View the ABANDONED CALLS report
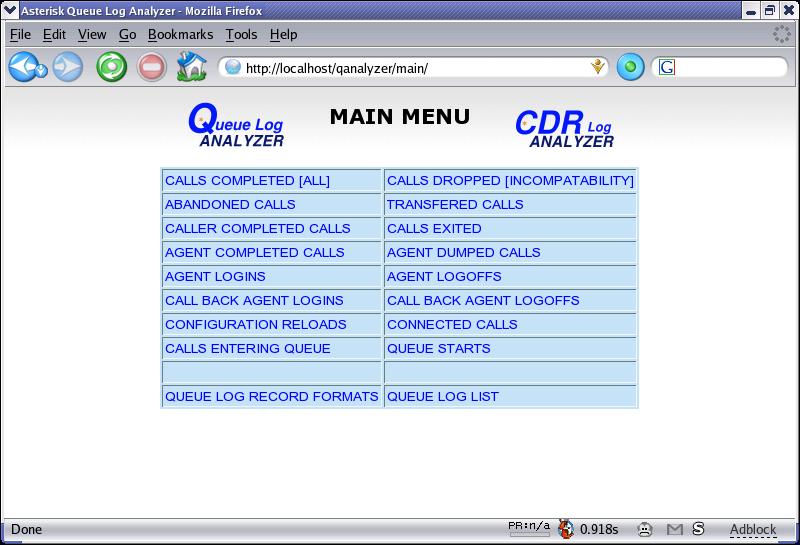The width and height of the screenshot is (800, 545). coord(230,205)
